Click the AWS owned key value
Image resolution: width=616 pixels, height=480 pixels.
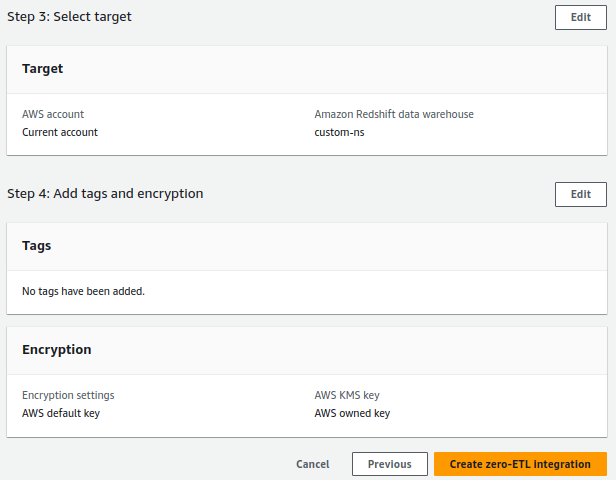click(352, 413)
